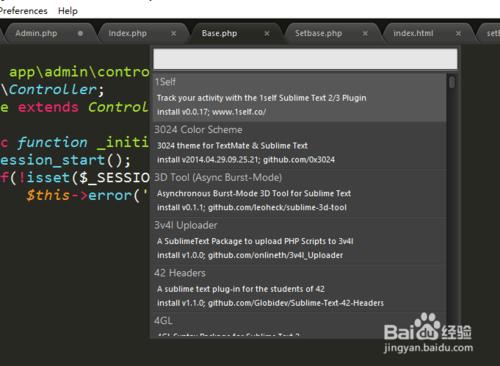The image size is (500, 366).
Task: Select the 42 Headers package
Action: coord(299,289)
